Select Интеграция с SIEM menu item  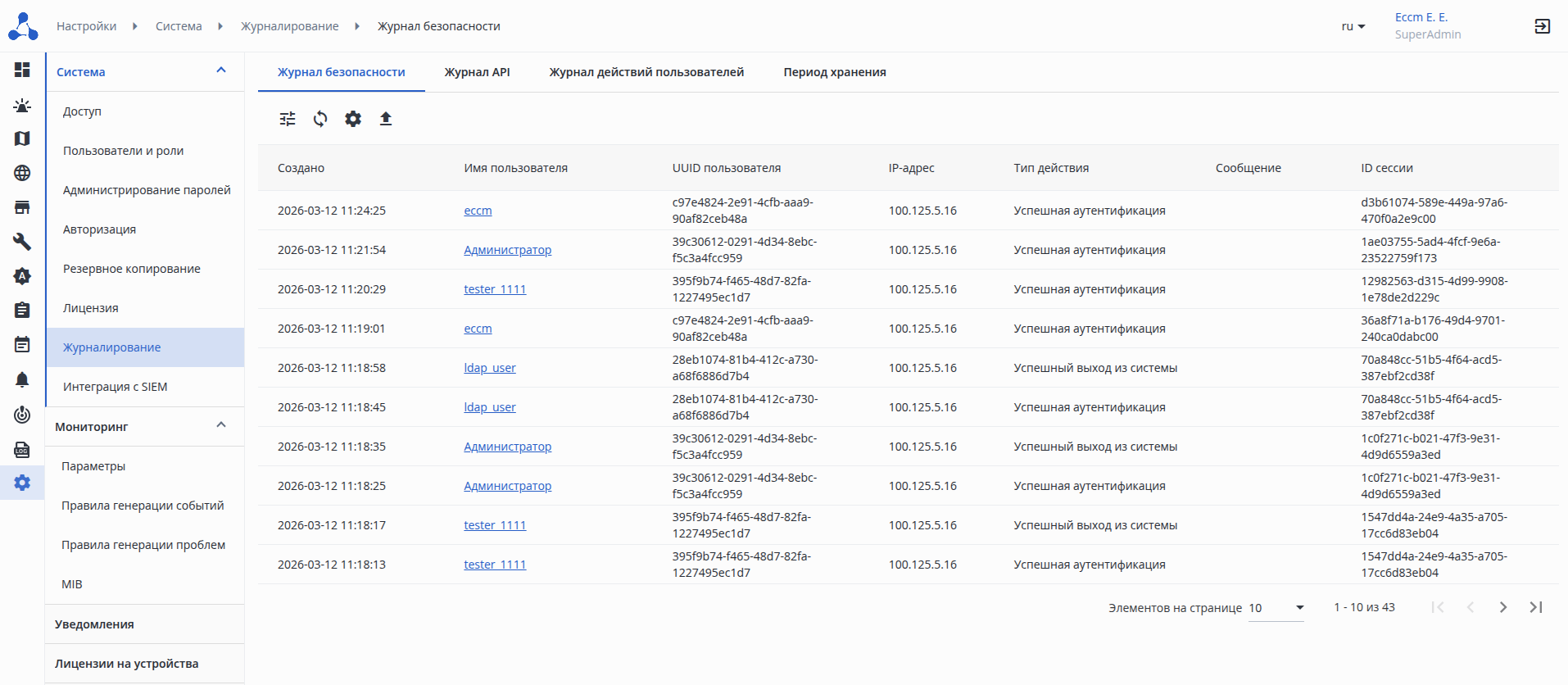(115, 387)
